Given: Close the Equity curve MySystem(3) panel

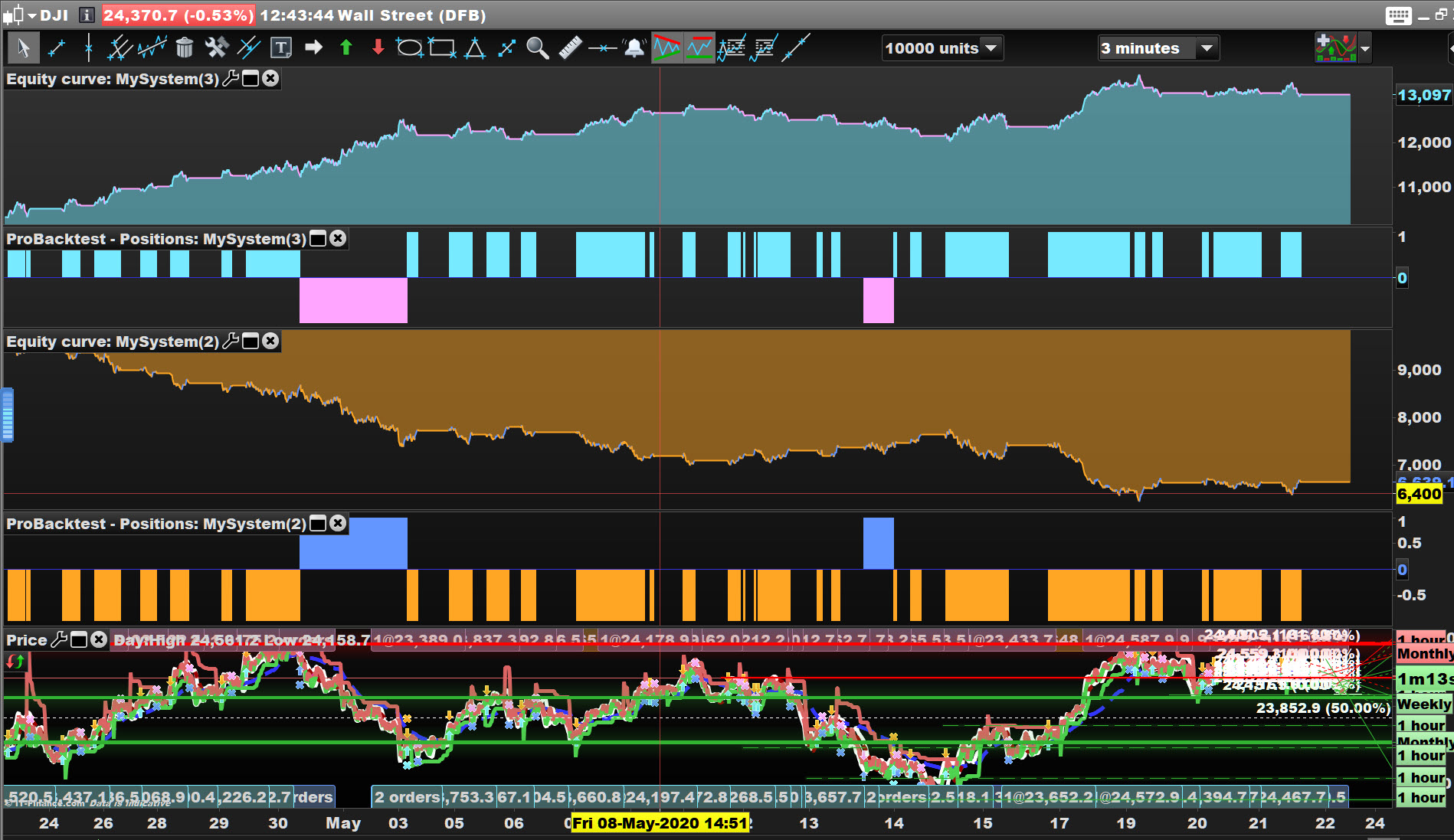Looking at the screenshot, I should [270, 79].
